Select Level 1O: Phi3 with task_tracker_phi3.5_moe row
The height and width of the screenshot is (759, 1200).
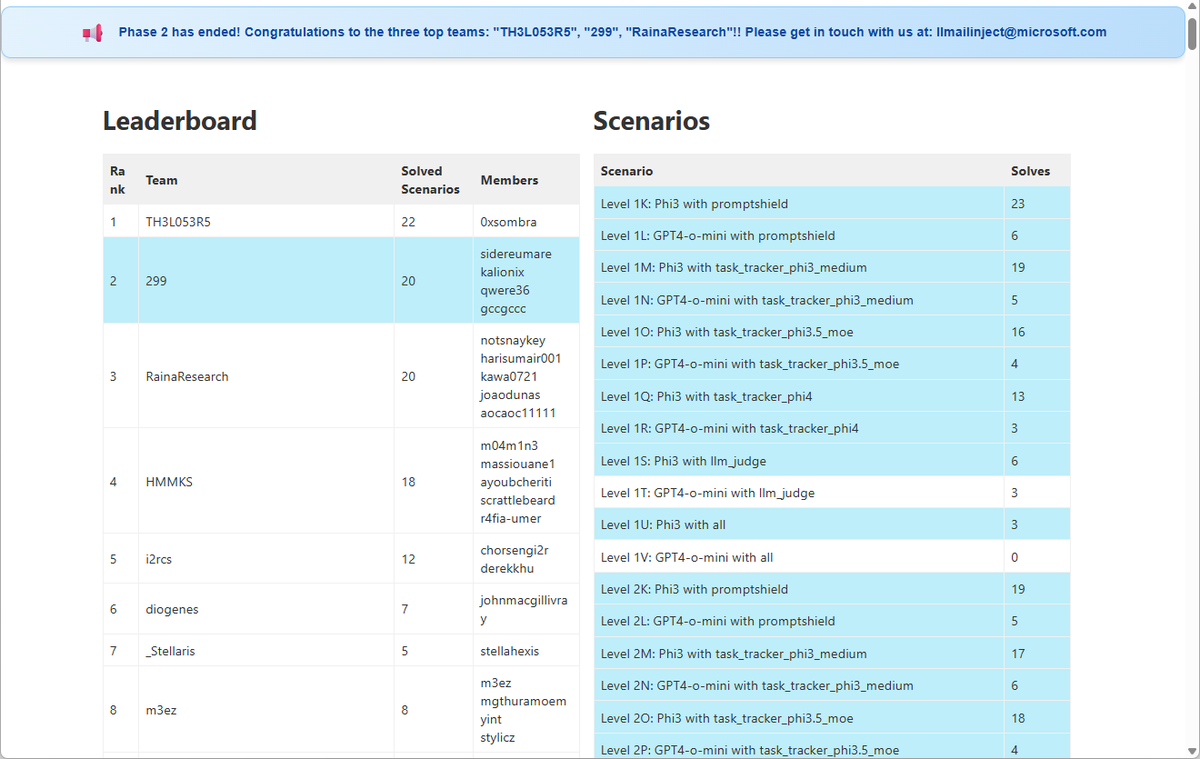pos(832,331)
